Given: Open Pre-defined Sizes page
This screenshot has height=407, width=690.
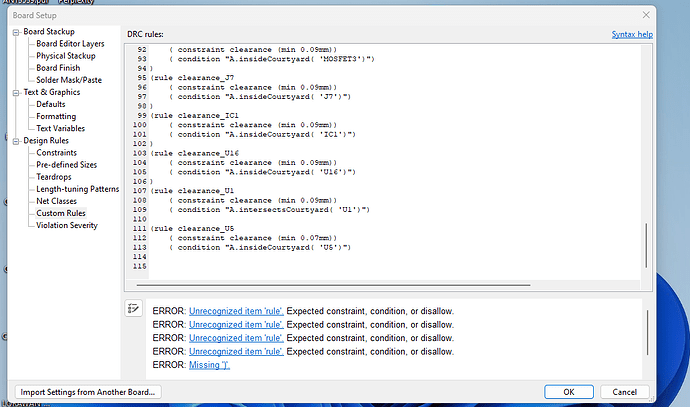Looking at the screenshot, I should 66,165.
